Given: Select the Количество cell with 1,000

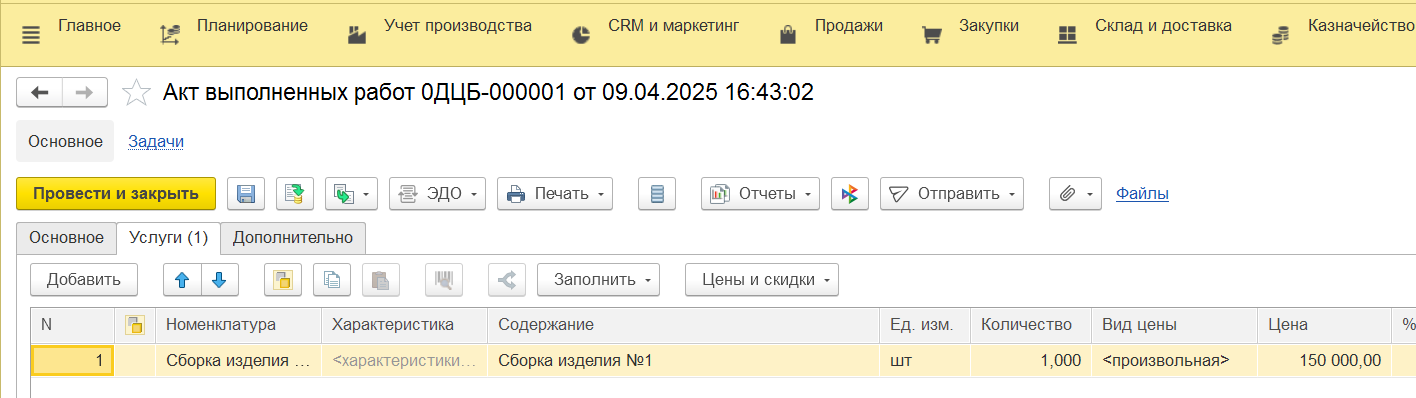Looking at the screenshot, I should click(x=1031, y=360).
